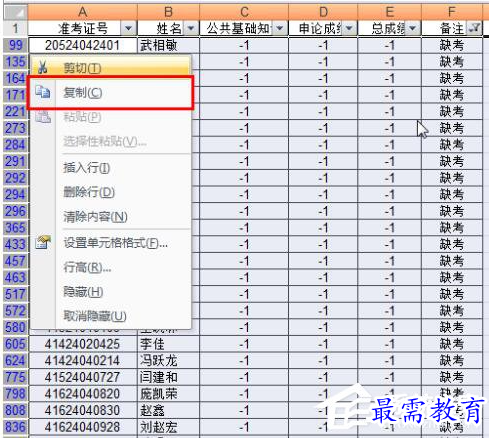This screenshot has height=442, width=493.
Task: Select column C header
Action: pyautogui.click(x=244, y=13)
